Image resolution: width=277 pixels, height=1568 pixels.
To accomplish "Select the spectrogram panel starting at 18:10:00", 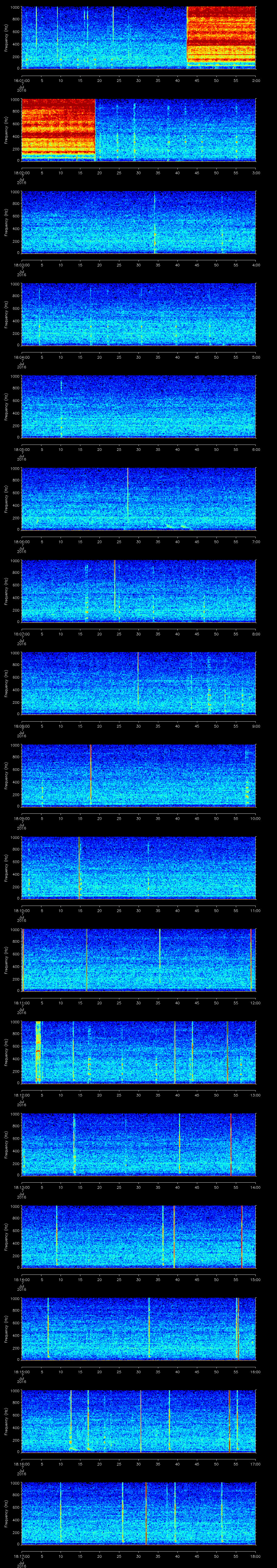I will pyautogui.click(x=138, y=868).
